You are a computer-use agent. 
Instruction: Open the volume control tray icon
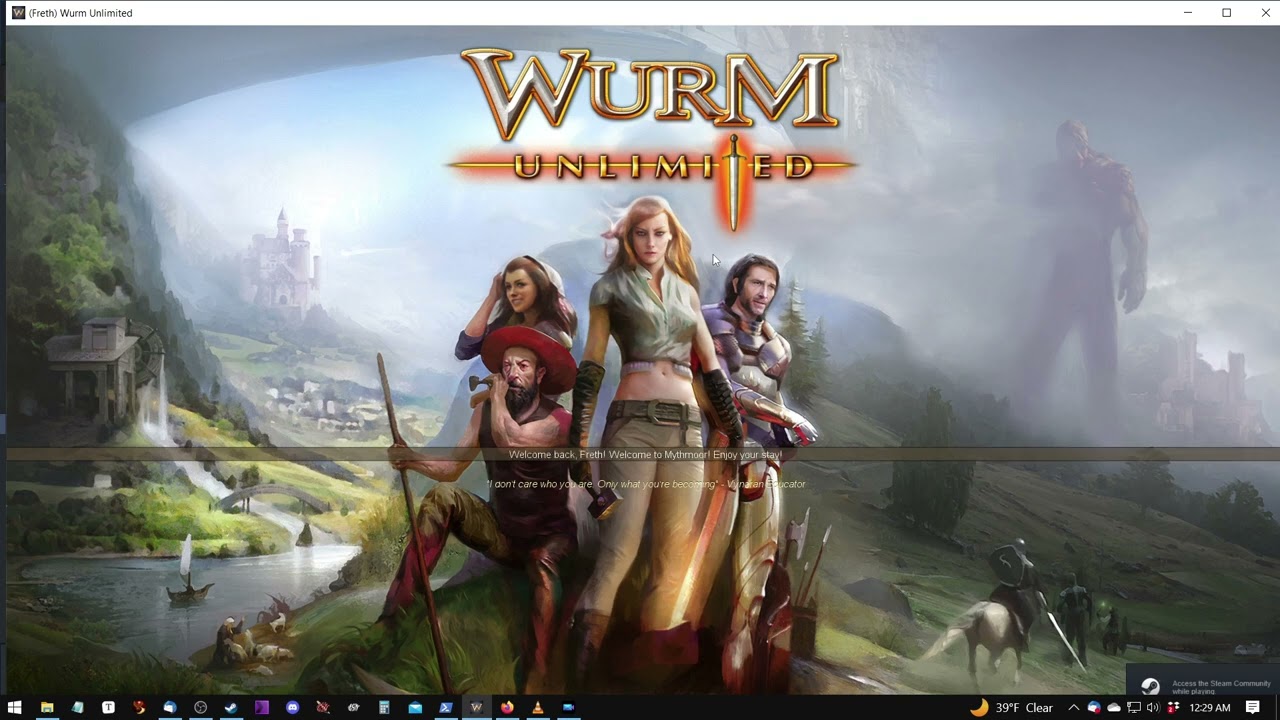click(1152, 707)
